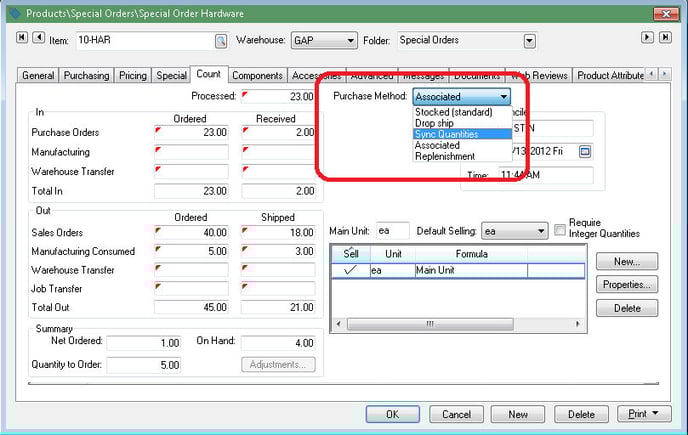
Task: Go to the previous item record
Action: tap(38, 40)
